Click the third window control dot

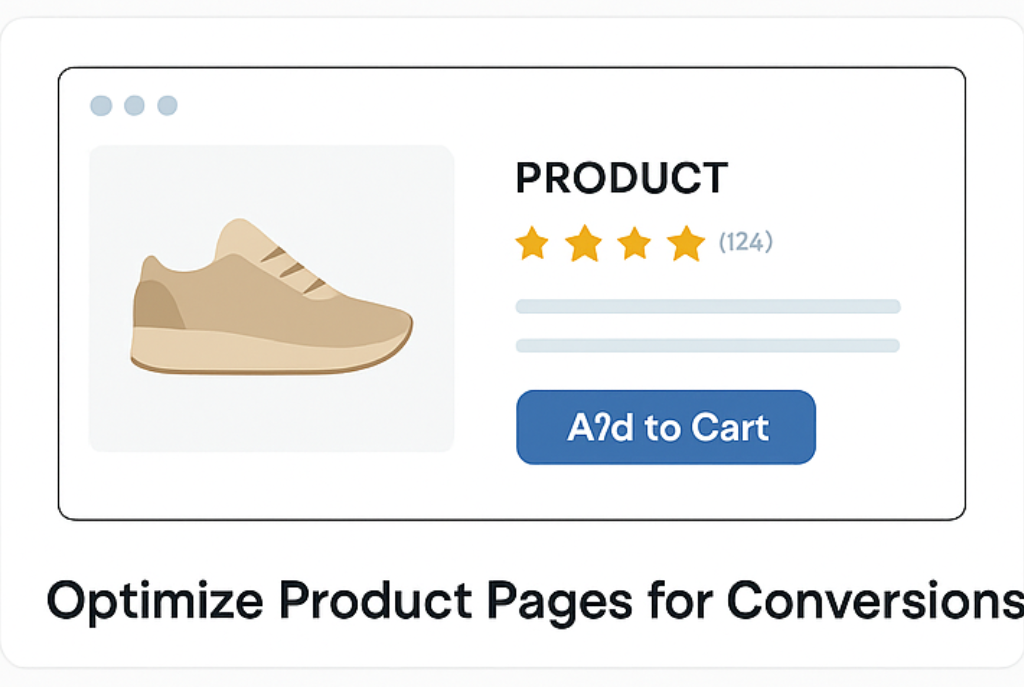click(x=168, y=105)
